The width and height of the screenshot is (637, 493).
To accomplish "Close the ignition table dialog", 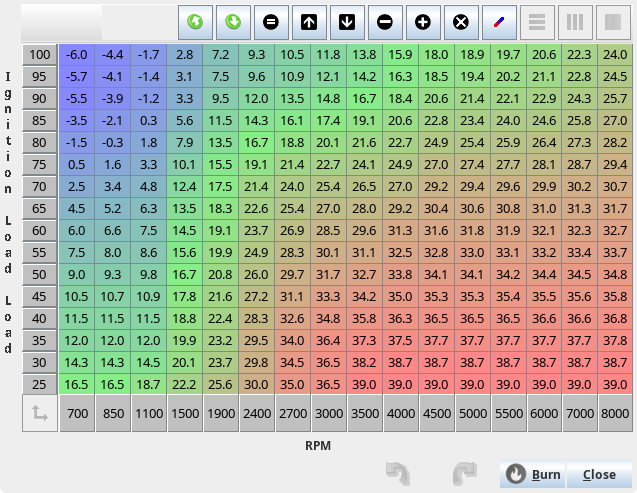I will click(x=599, y=474).
